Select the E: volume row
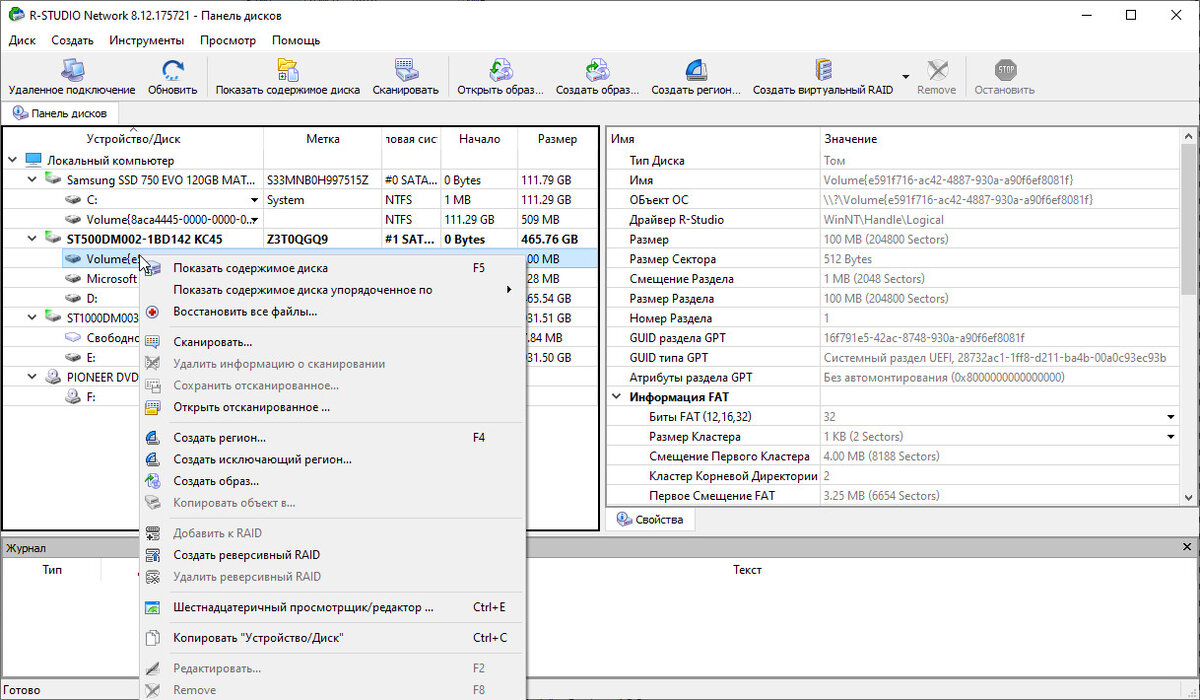 pos(70,357)
